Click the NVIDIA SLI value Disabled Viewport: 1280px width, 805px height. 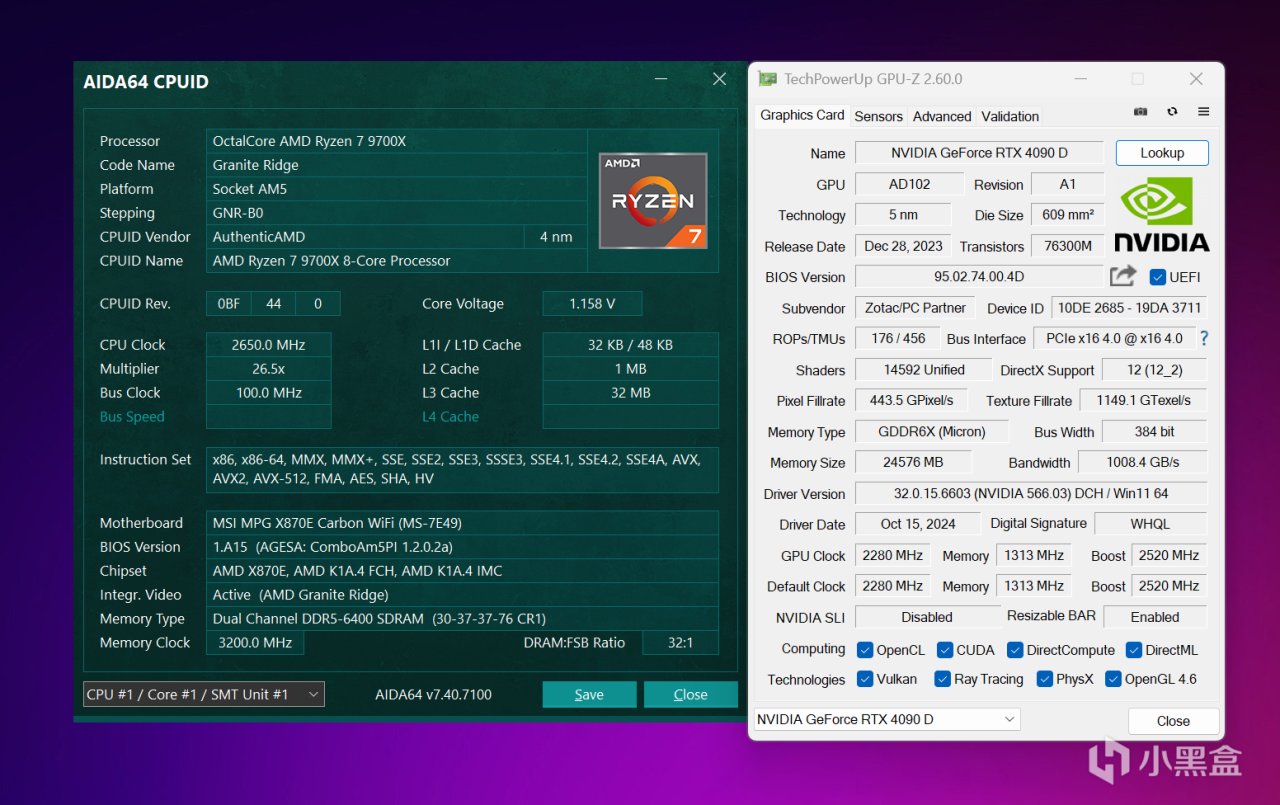click(x=927, y=617)
